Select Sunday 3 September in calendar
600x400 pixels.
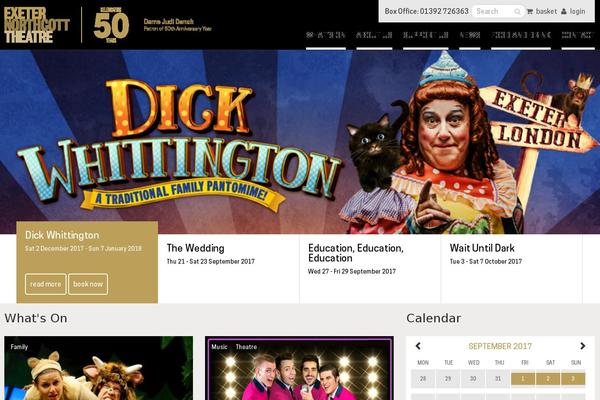pos(573,379)
